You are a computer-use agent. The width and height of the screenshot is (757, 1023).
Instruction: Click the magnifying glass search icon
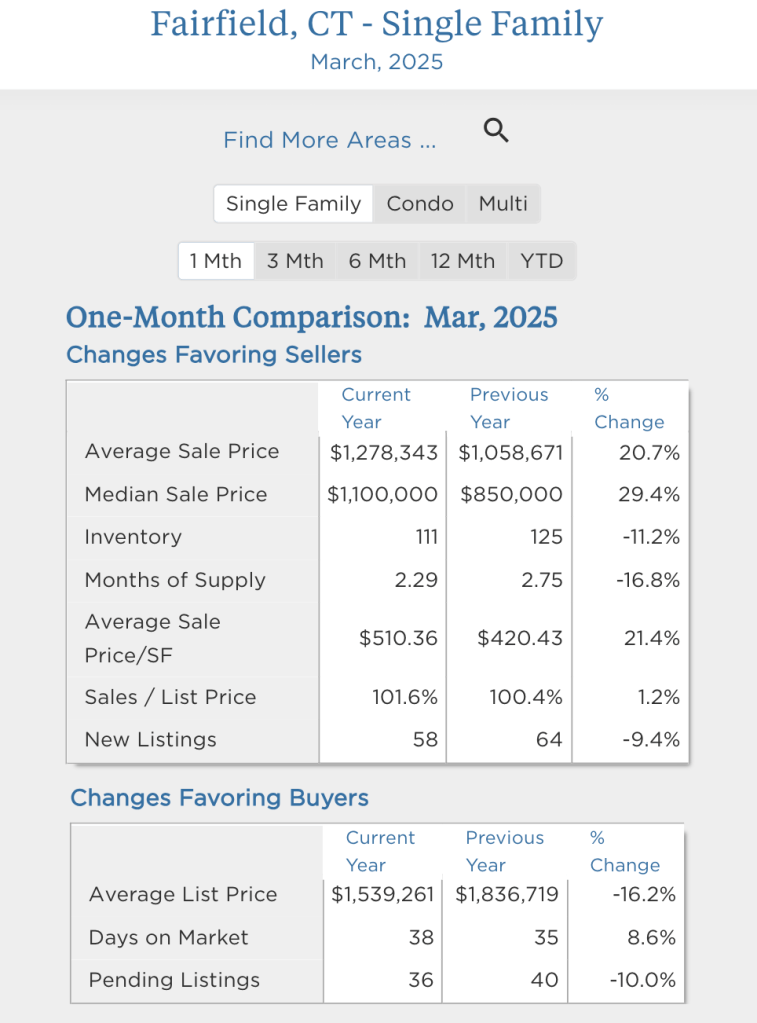click(x=496, y=130)
